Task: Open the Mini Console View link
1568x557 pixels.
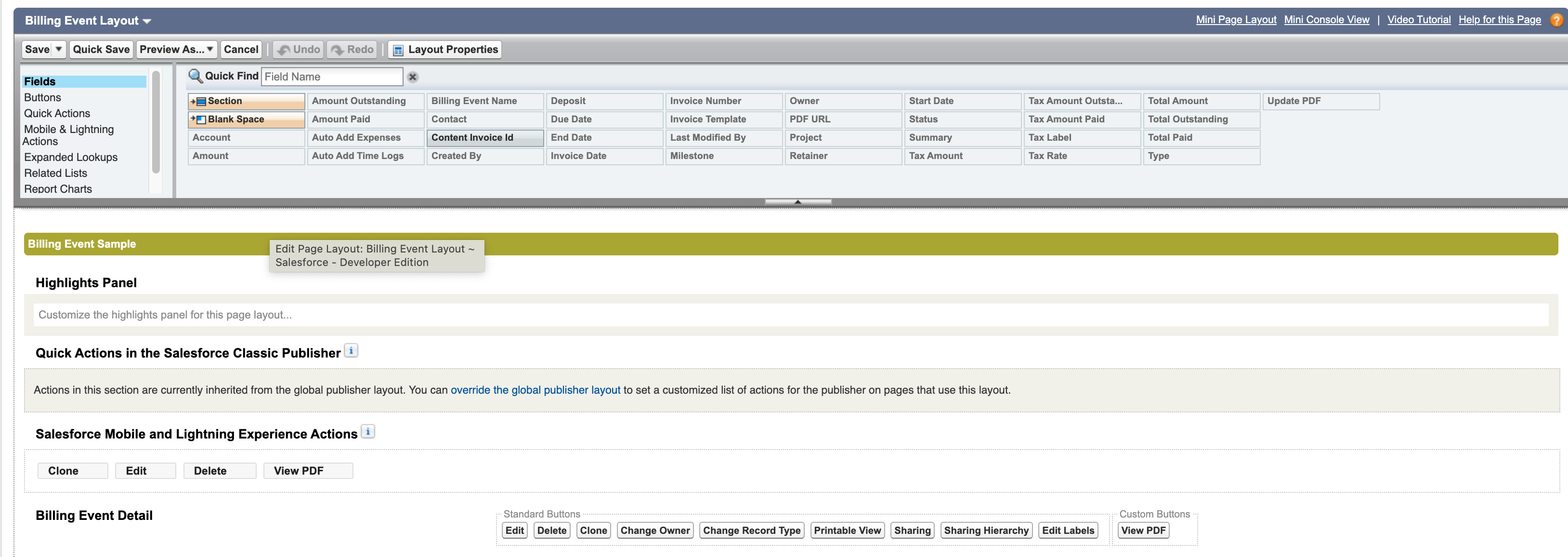Action: point(1326,19)
